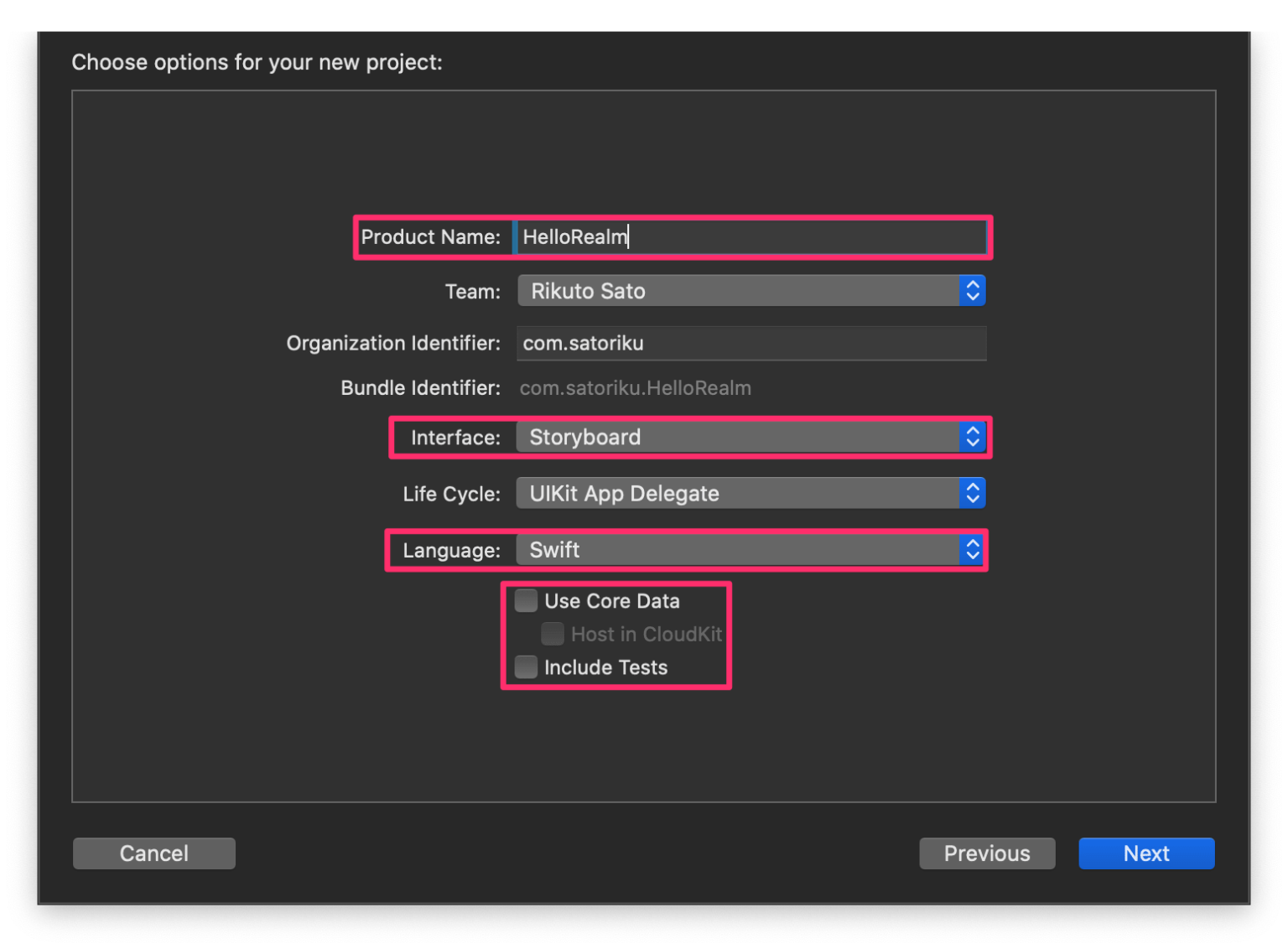This screenshot has width=1288, height=949.
Task: Click the Language popup stepper icon
Action: coord(972,550)
